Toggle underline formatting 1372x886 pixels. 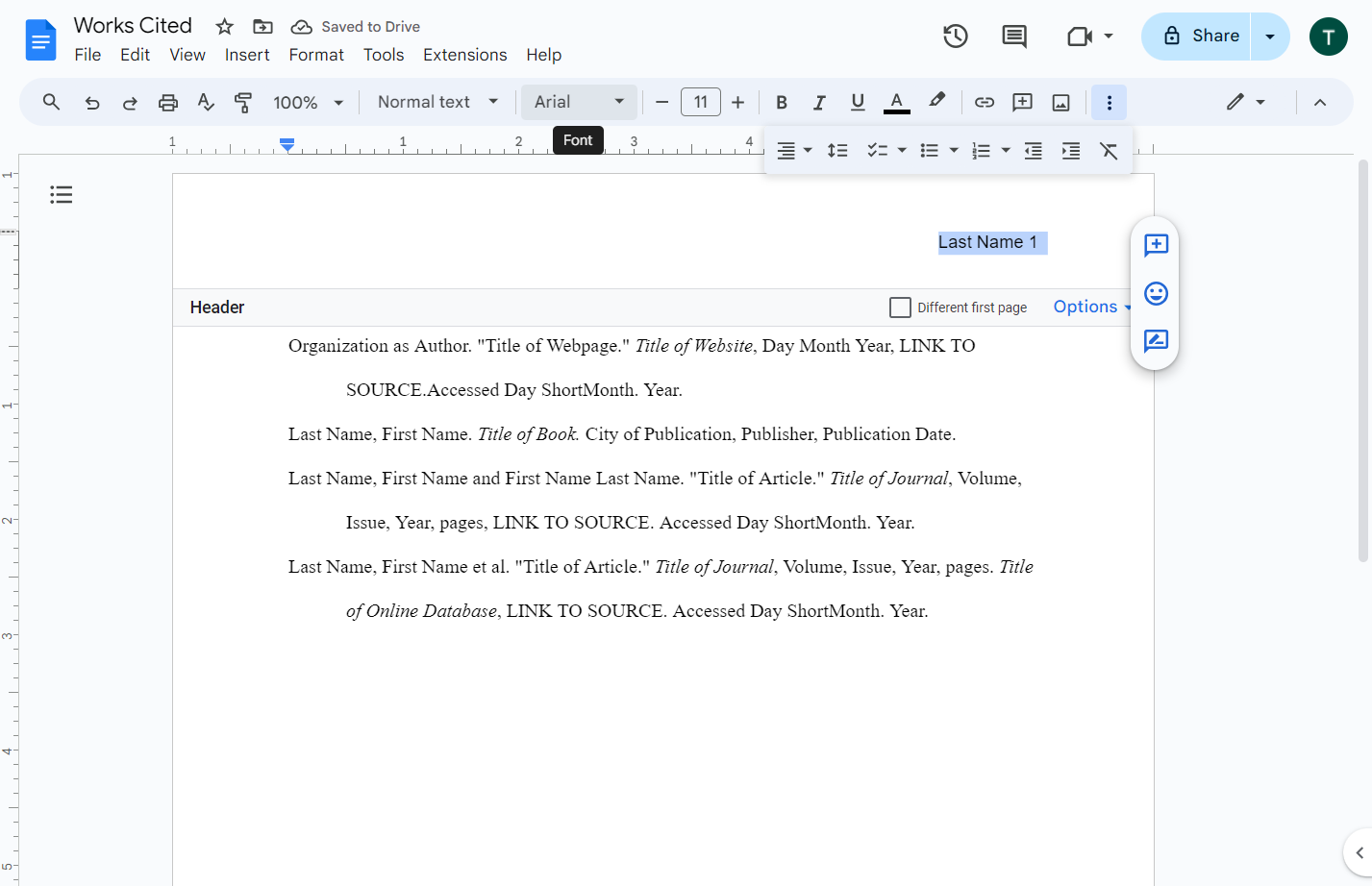[x=858, y=102]
